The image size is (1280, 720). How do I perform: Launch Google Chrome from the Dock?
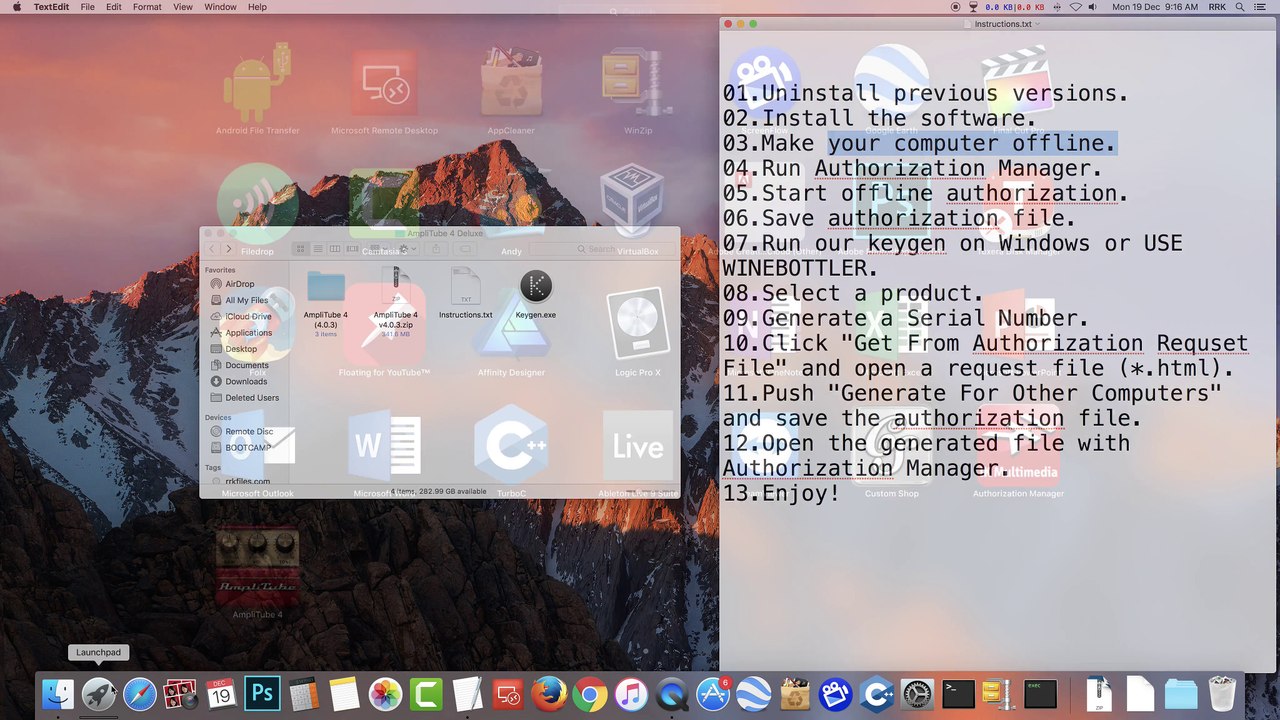click(590, 694)
